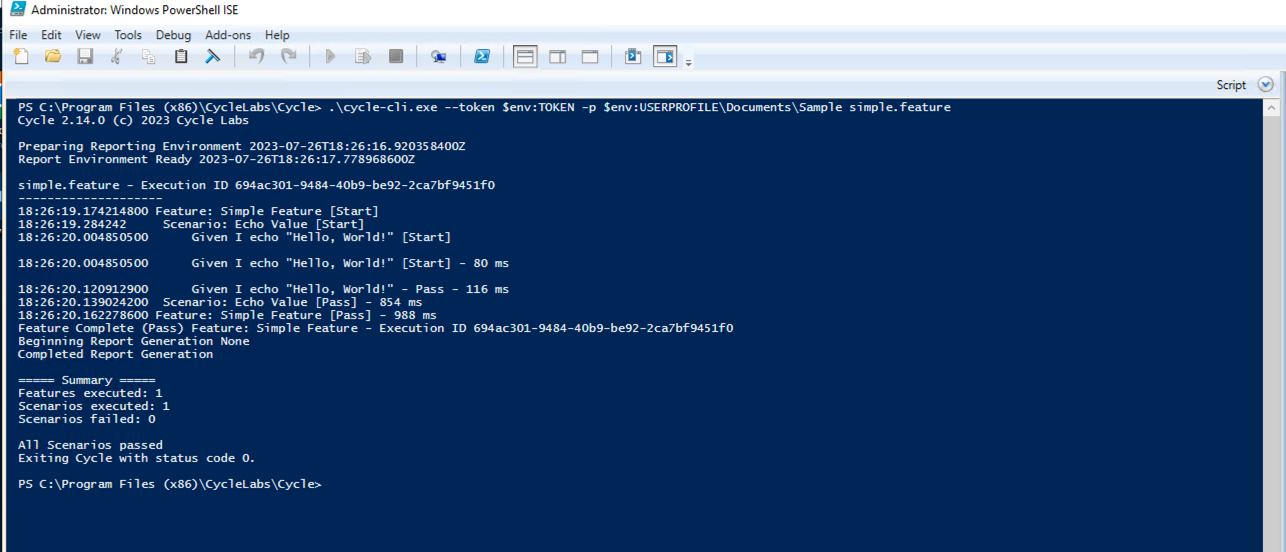Open the File menu
Image resolution: width=1286 pixels, height=552 pixels.
(x=18, y=35)
